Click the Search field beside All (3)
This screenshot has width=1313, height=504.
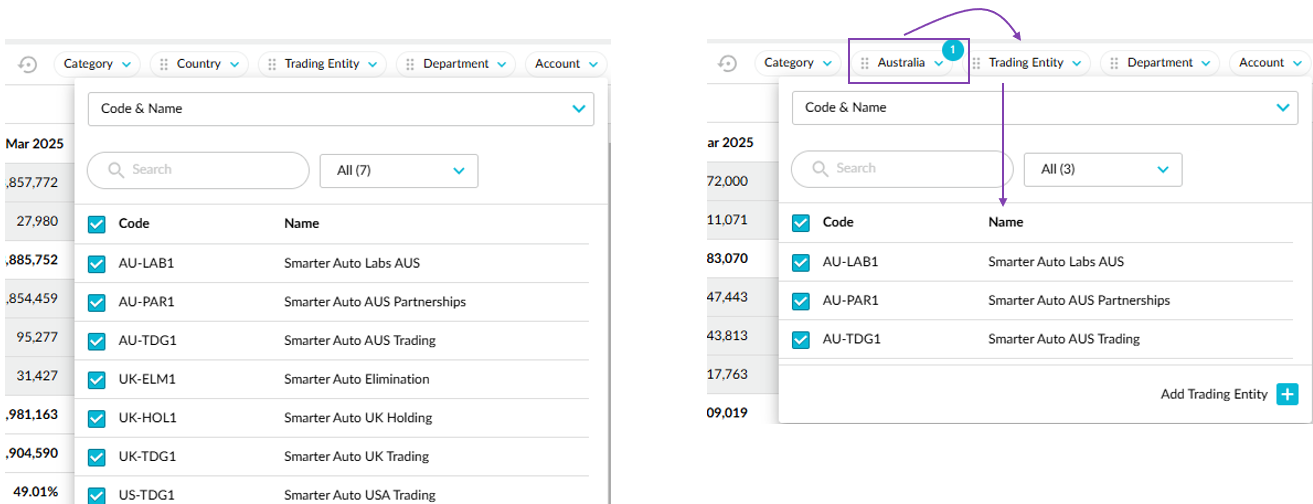click(900, 169)
